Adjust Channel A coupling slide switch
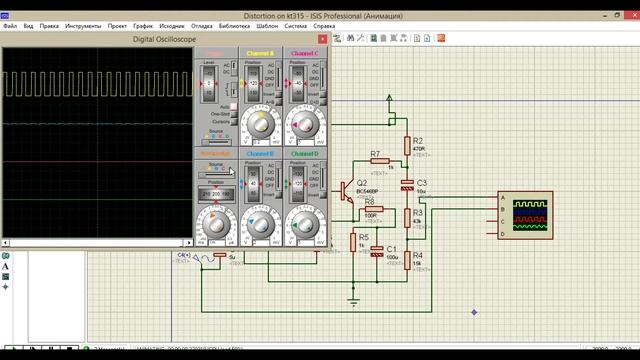Screen dimensions: 640x360 (x=279, y=75)
